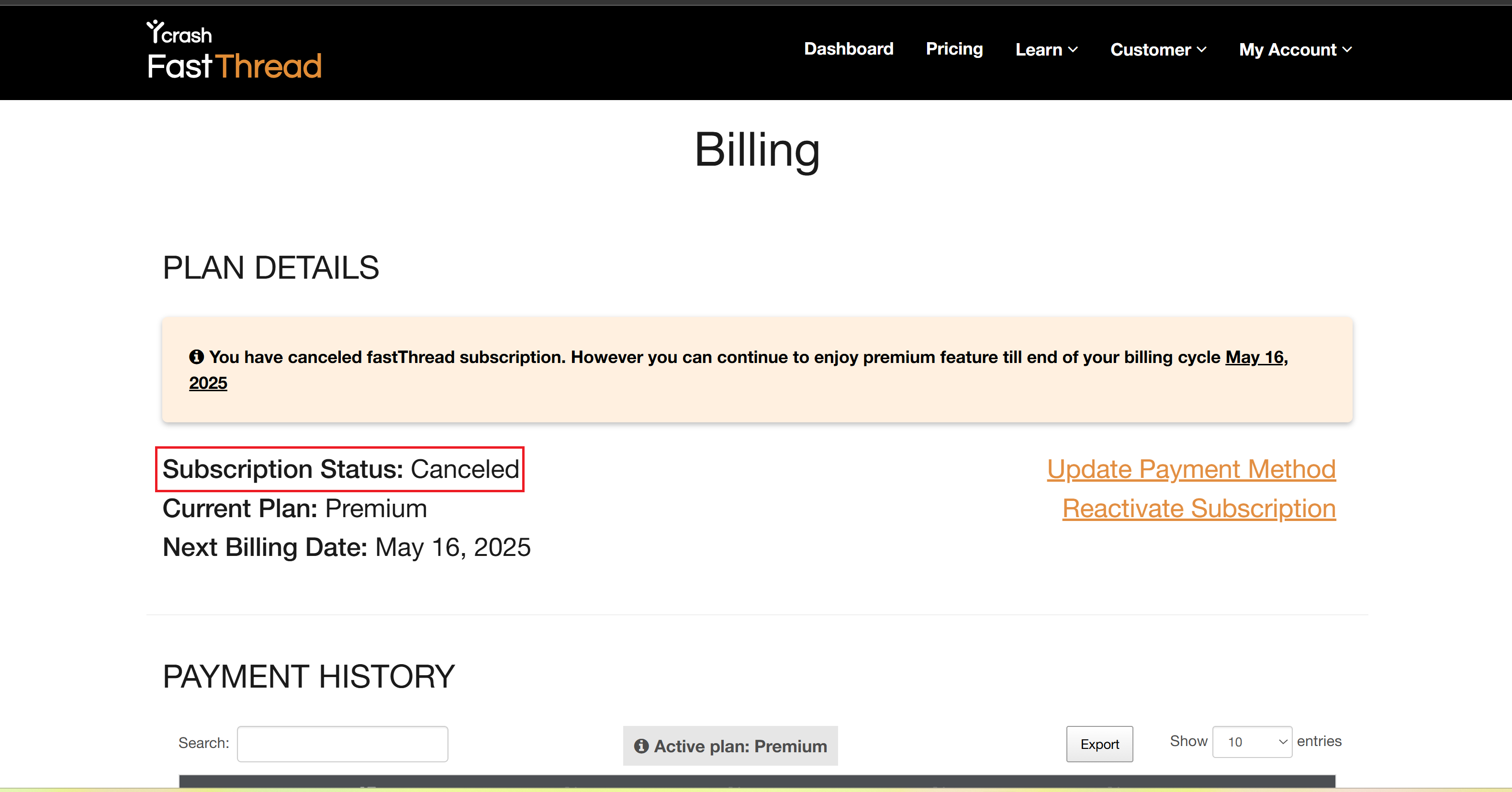The image size is (1512, 792).
Task: Click the info icon in cancellation notice
Action: tap(196, 356)
